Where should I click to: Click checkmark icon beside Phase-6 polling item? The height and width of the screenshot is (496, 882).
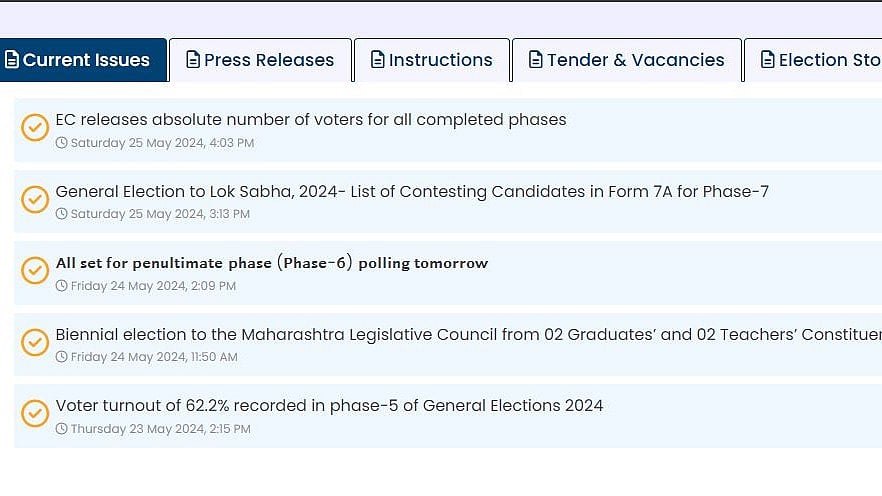[x=35, y=271]
